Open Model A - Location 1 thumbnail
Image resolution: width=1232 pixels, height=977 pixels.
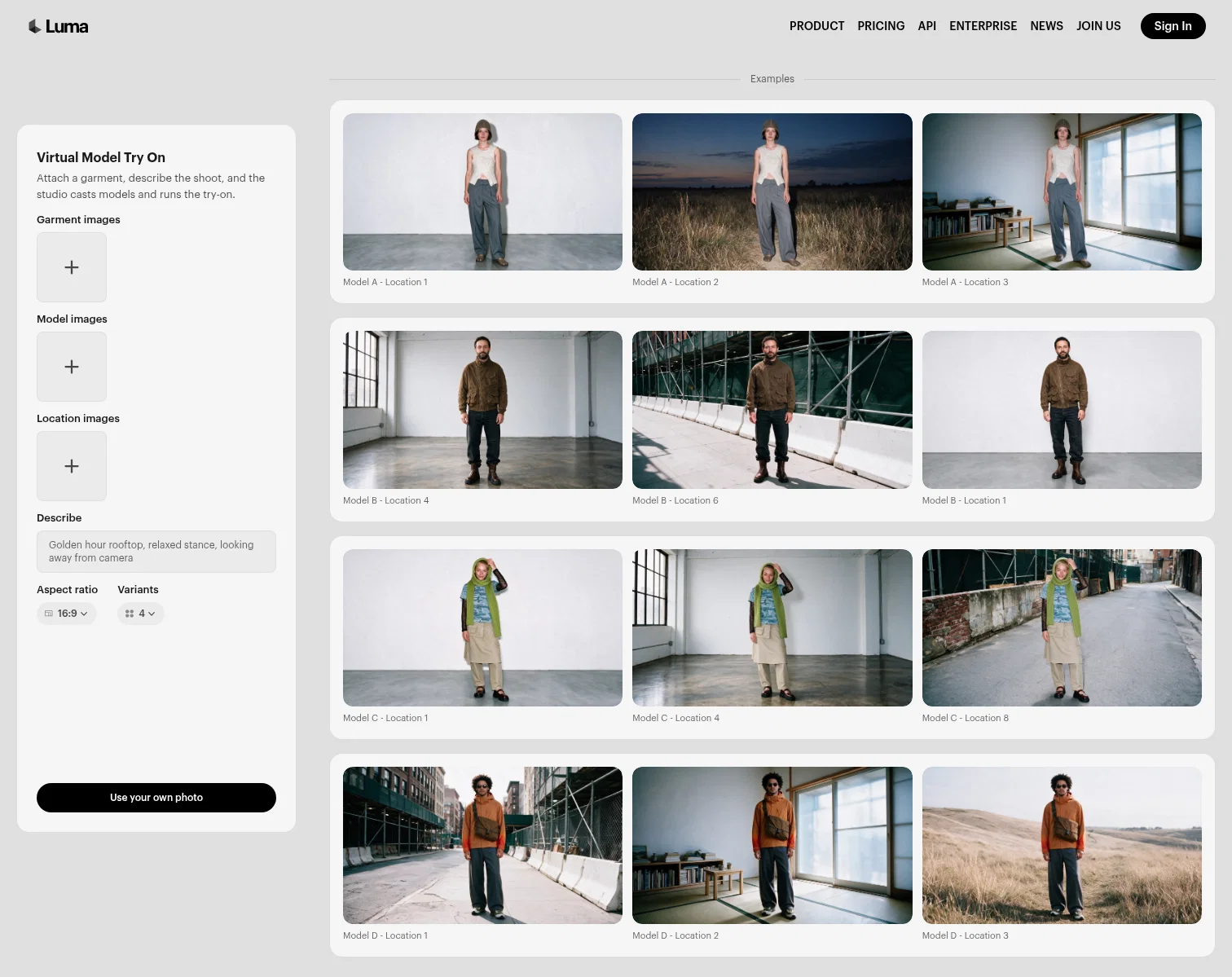pyautogui.click(x=482, y=191)
